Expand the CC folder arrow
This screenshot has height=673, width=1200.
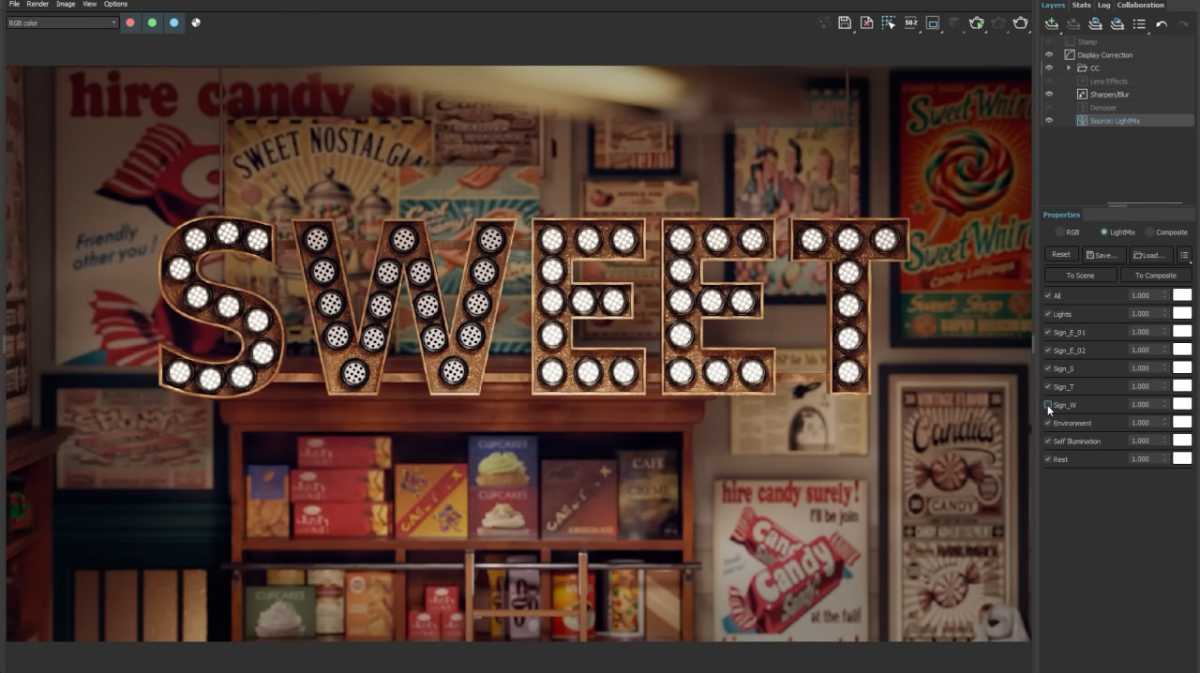(x=1069, y=68)
